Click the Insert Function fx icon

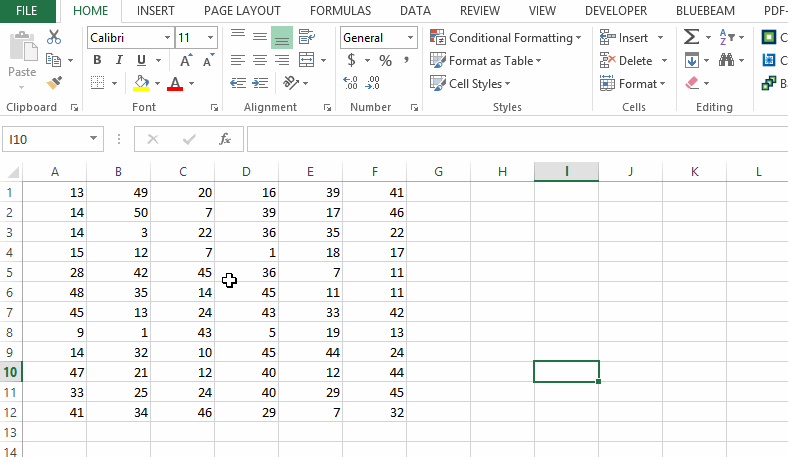point(225,139)
